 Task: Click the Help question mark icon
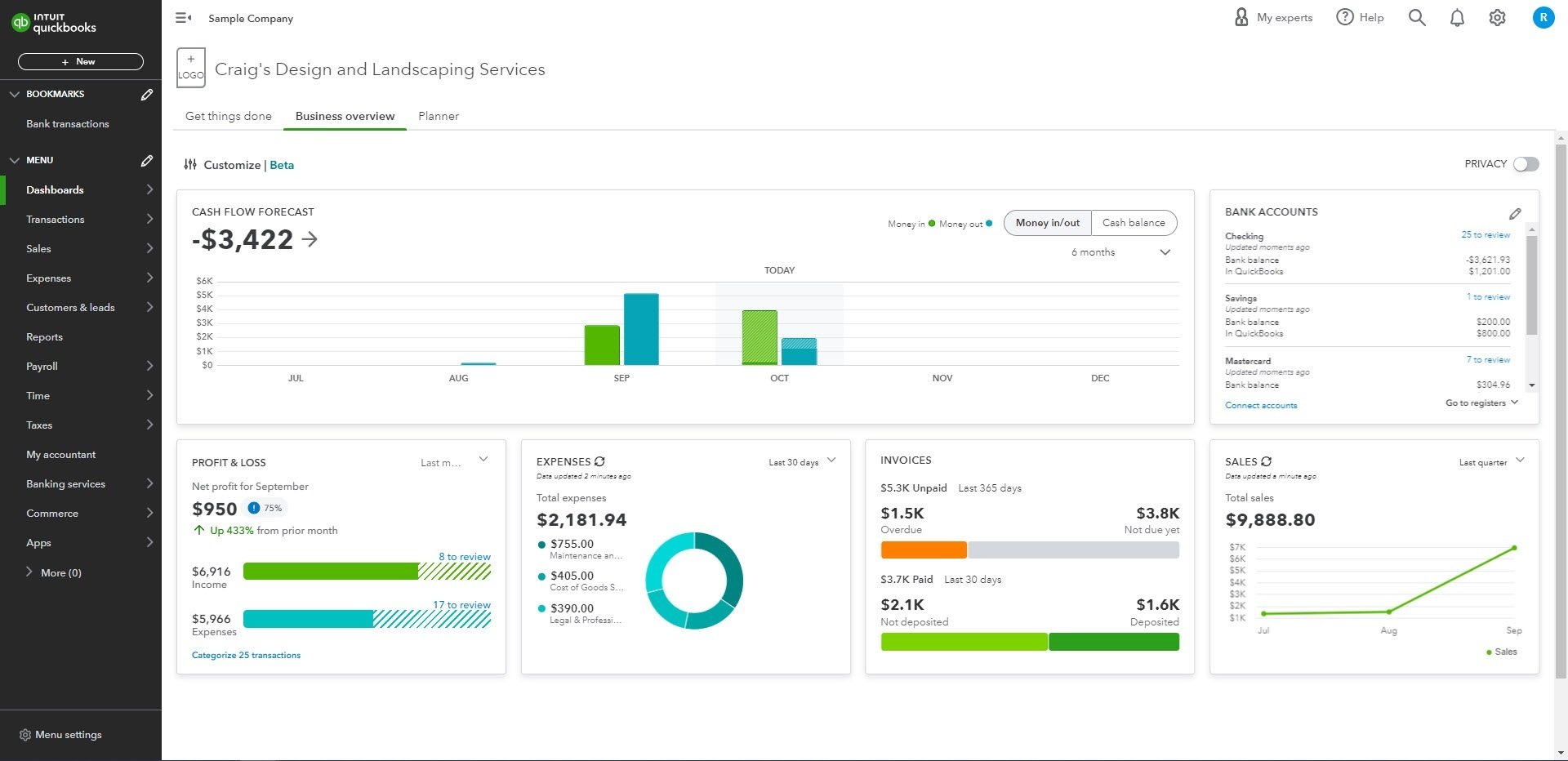[1345, 17]
